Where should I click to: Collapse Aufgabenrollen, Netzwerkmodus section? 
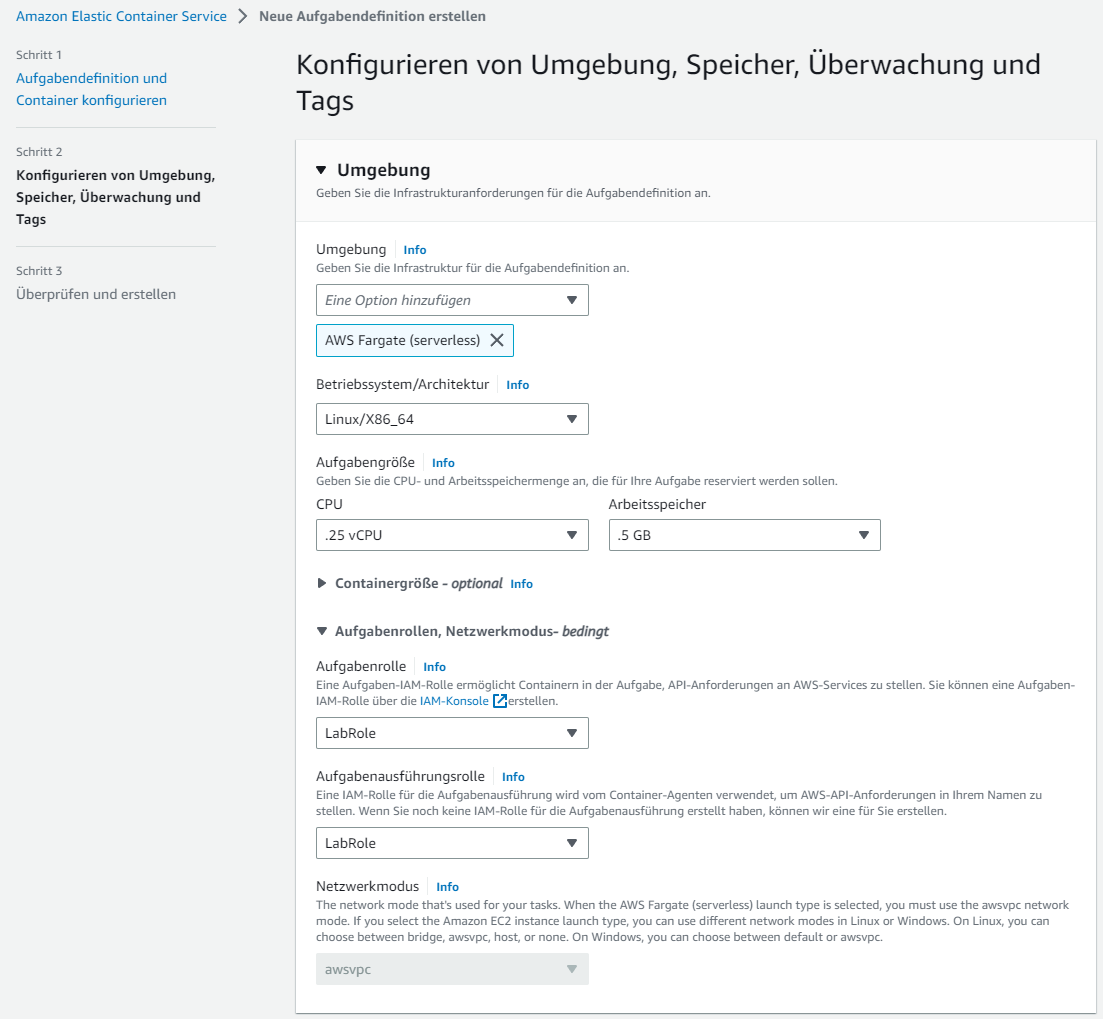pyautogui.click(x=322, y=631)
